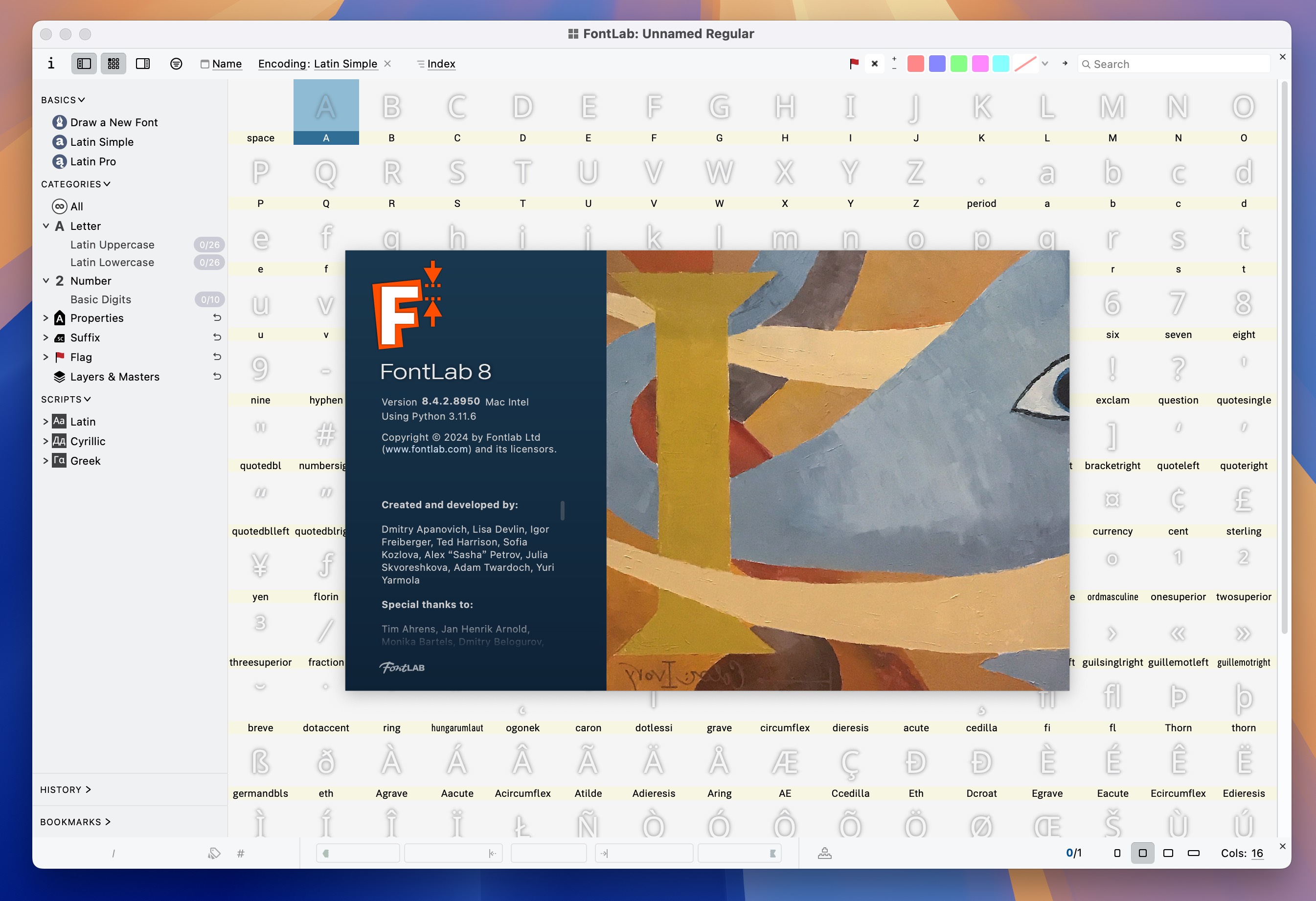Toggle the left sidebar panel button

(84, 64)
